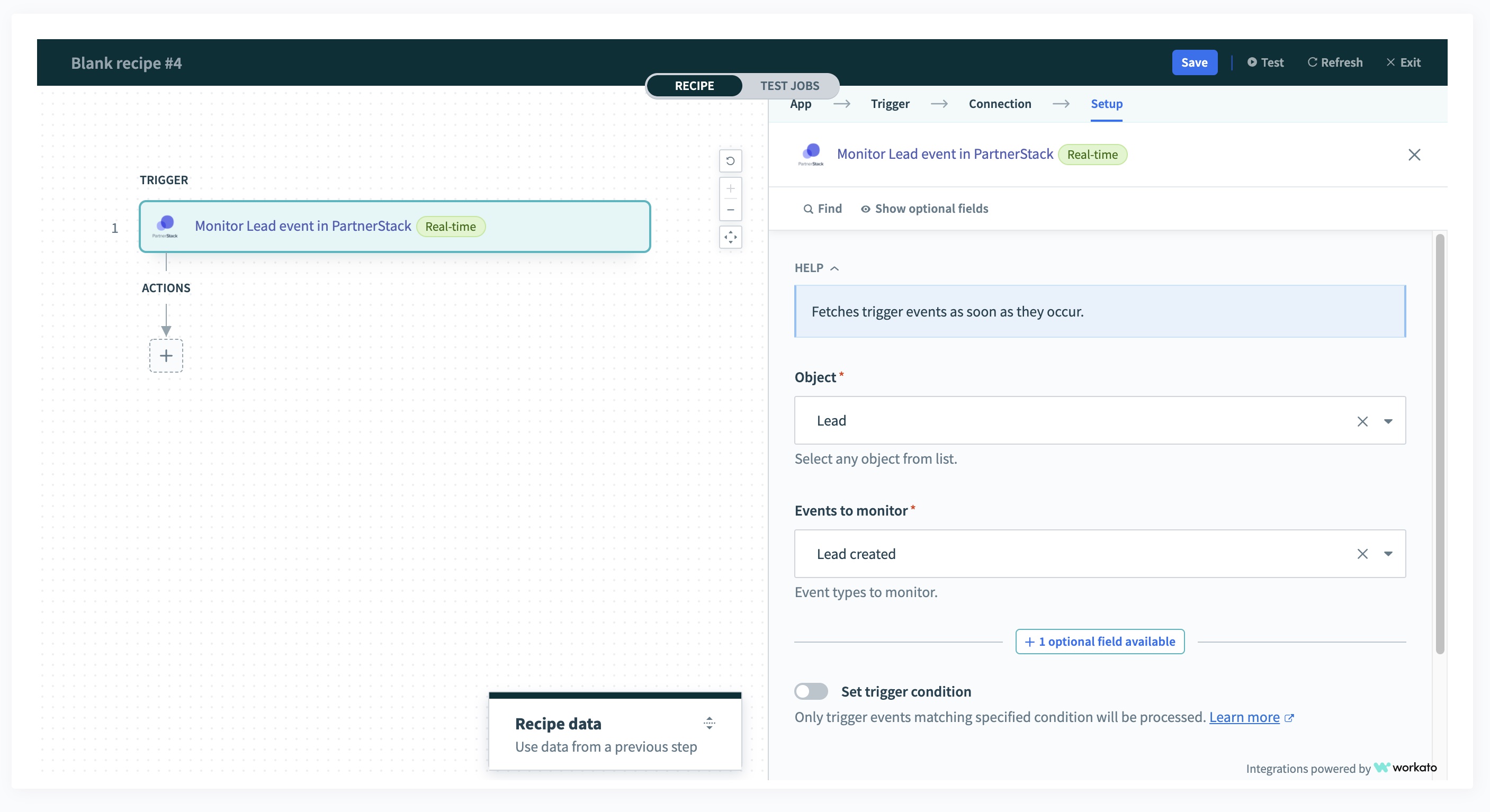The image size is (1490, 812).
Task: Click the Save button
Action: pos(1194,62)
